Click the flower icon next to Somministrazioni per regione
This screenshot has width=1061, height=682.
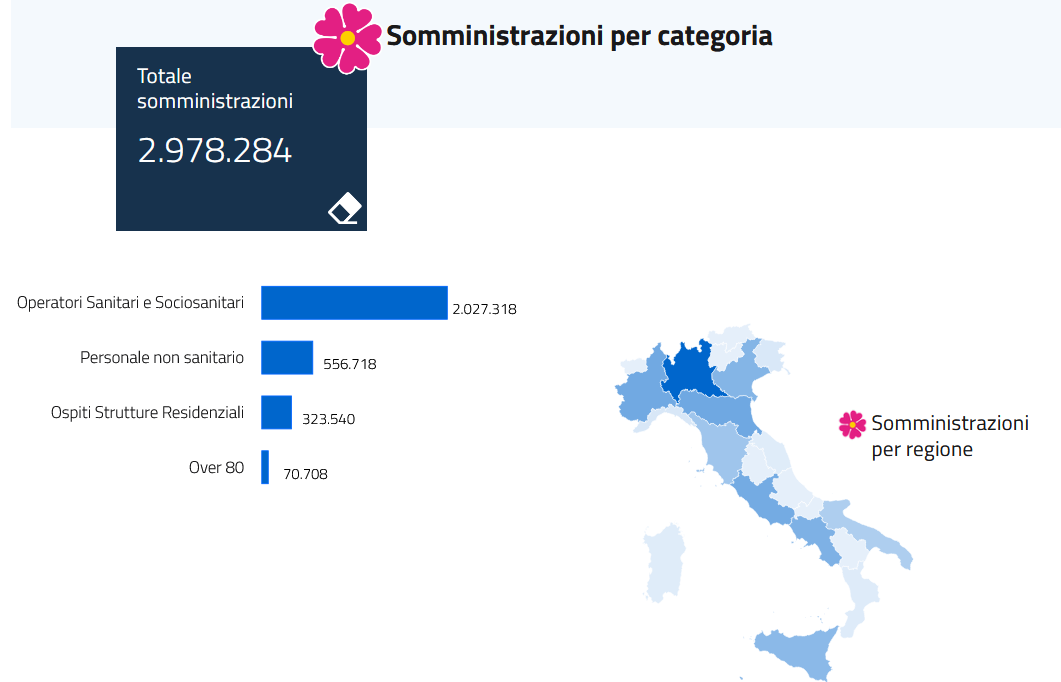[x=852, y=425]
